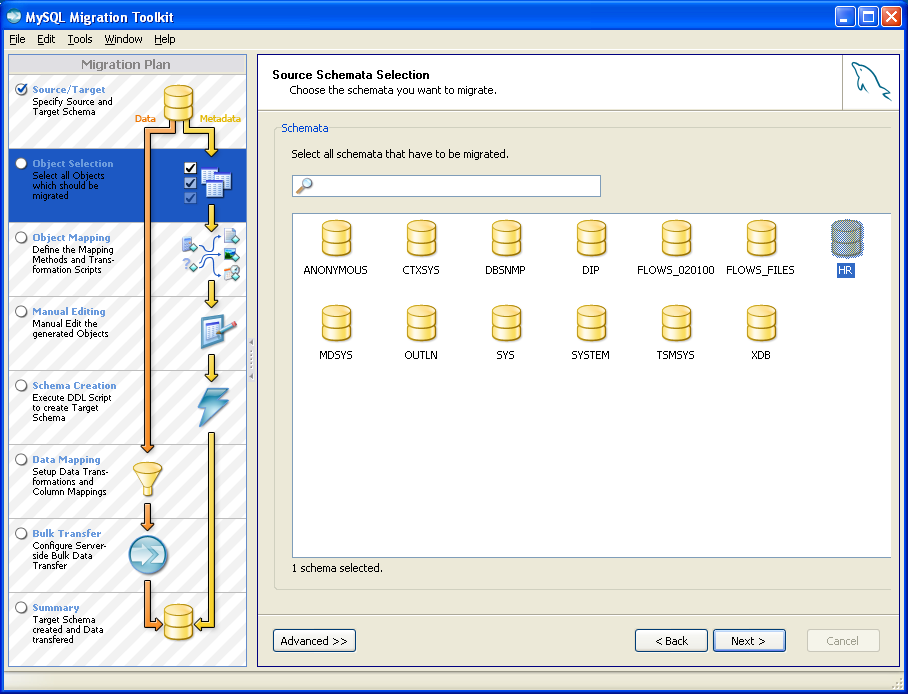Viewport: 908px width, 694px height.
Task: Click the Bulk Transfer round arrow icon
Action: [148, 555]
